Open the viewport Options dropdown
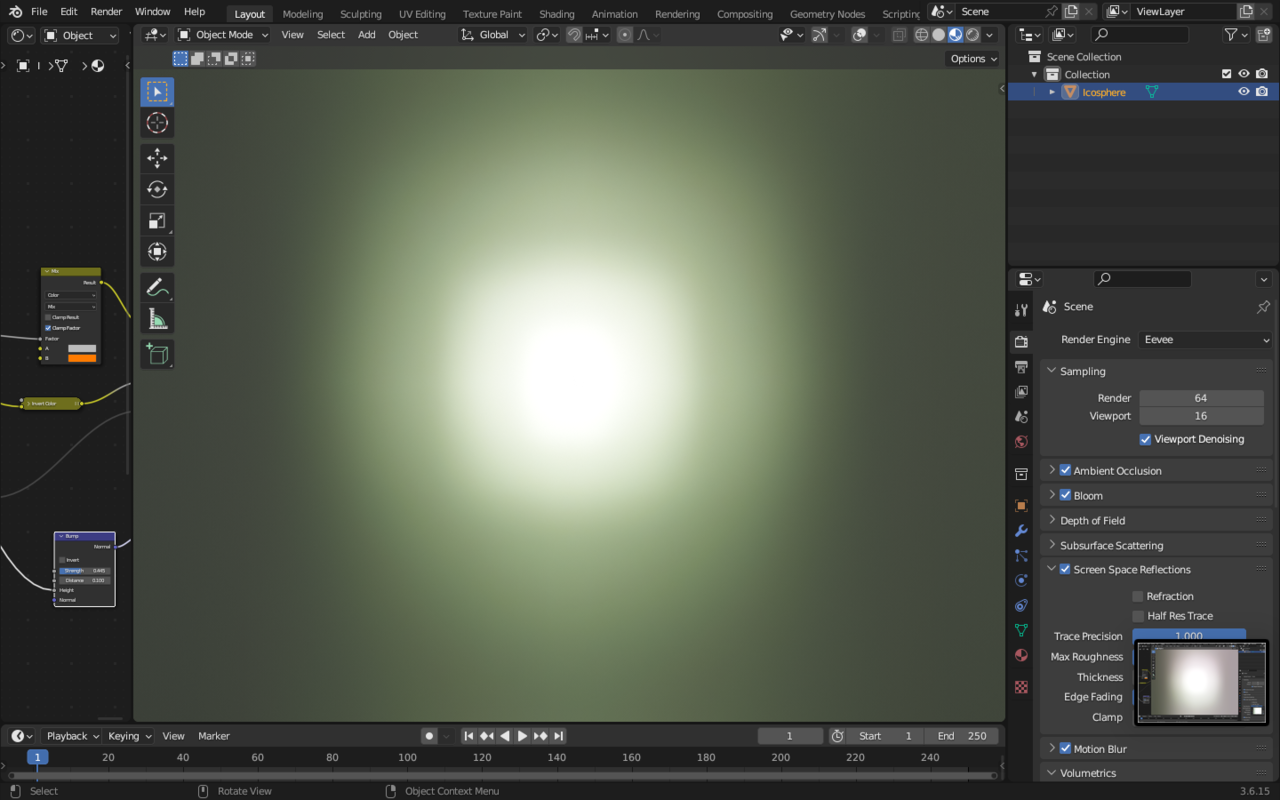This screenshot has height=800, width=1280. tap(973, 59)
